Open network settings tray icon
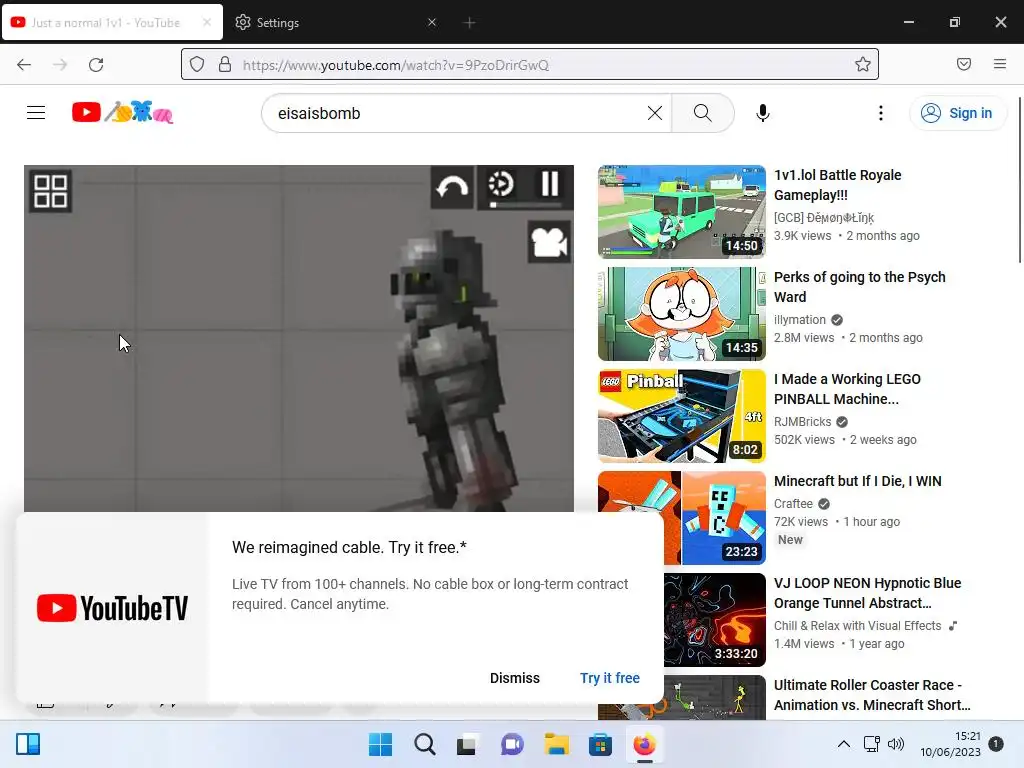Image resolution: width=1024 pixels, height=768 pixels. click(871, 744)
